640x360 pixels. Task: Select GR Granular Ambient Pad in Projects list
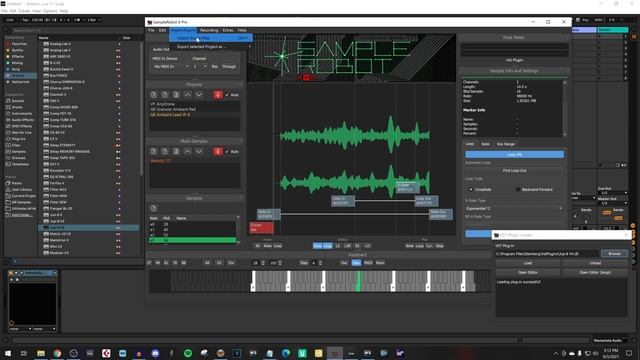coord(173,109)
